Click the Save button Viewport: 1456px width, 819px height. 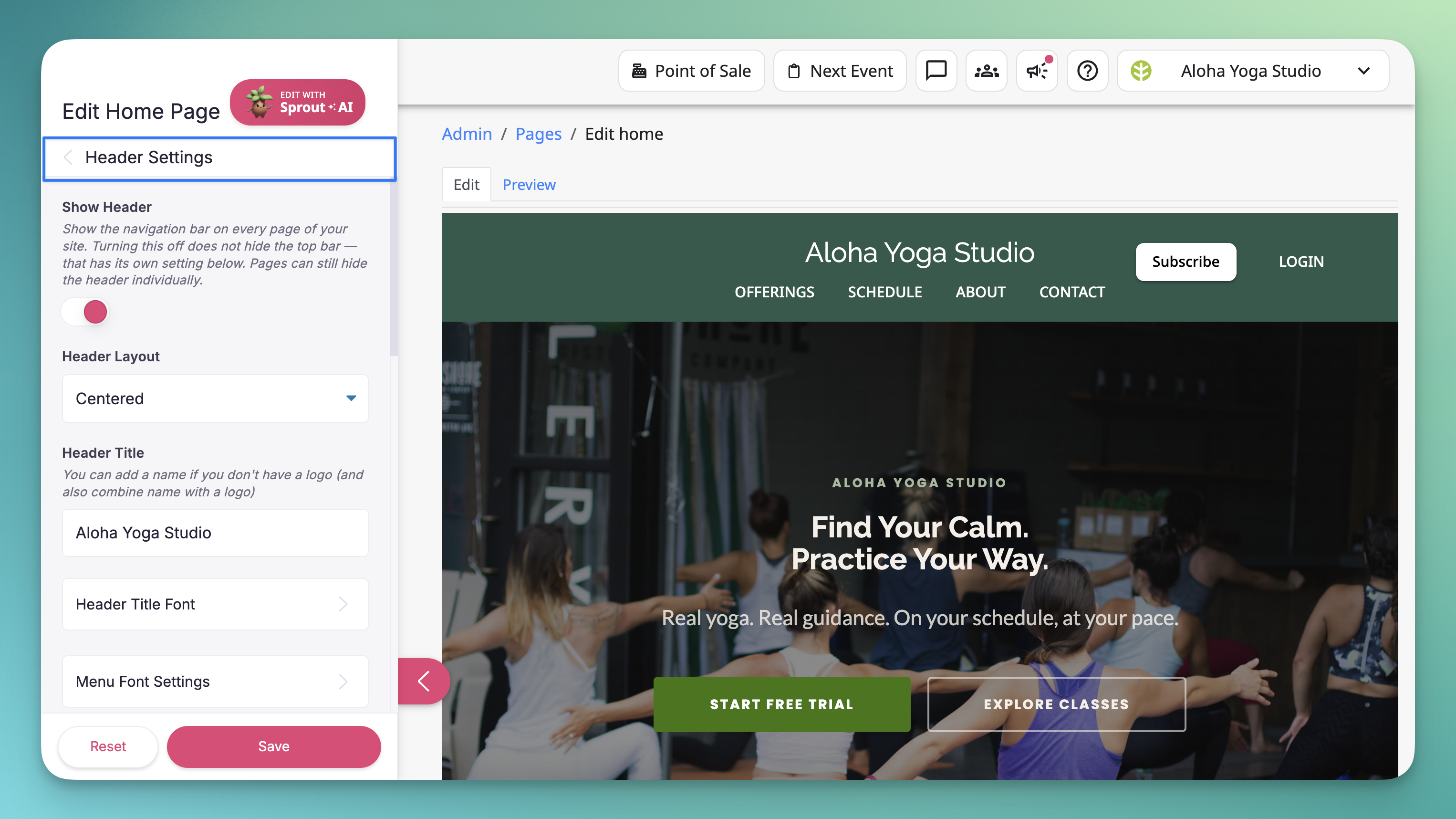[273, 746]
